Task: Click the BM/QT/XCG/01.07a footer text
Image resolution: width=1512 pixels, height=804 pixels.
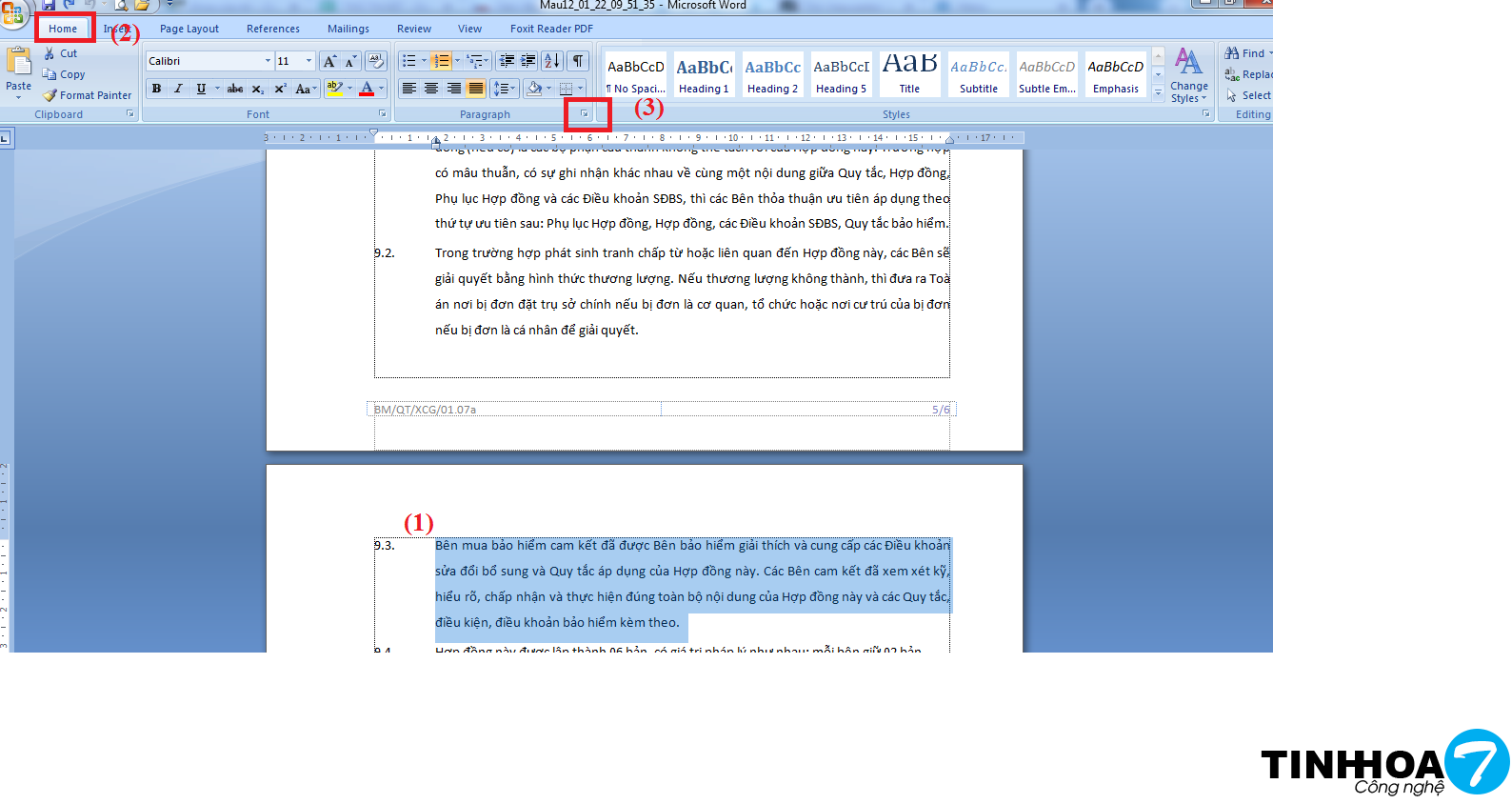Action: 425,410
